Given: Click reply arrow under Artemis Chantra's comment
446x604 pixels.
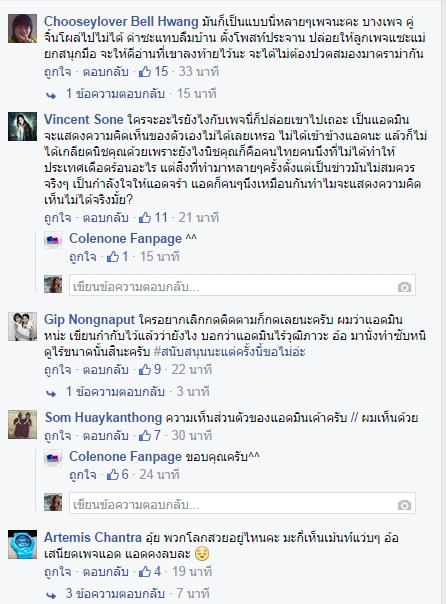Looking at the screenshot, I should point(51,594).
